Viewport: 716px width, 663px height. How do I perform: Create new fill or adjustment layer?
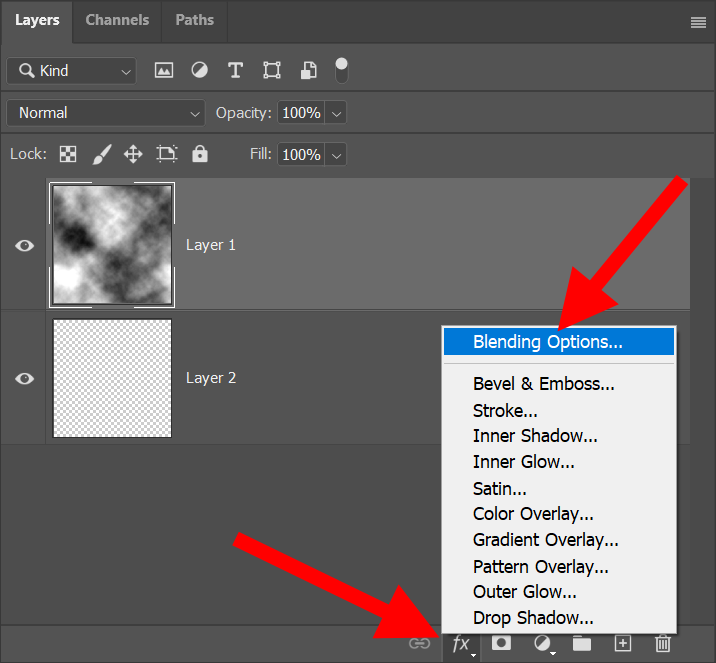[543, 644]
